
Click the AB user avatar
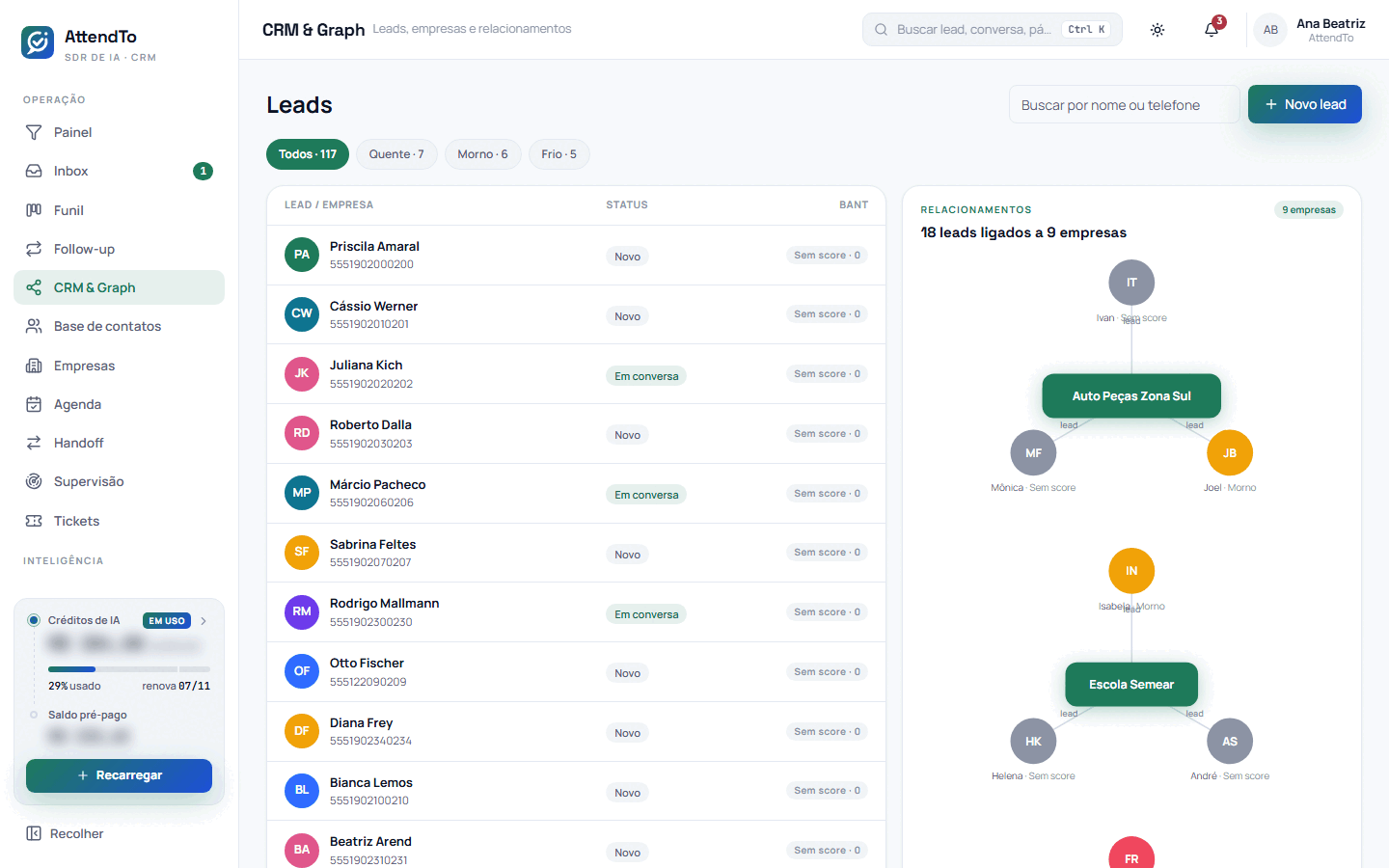[1270, 30]
